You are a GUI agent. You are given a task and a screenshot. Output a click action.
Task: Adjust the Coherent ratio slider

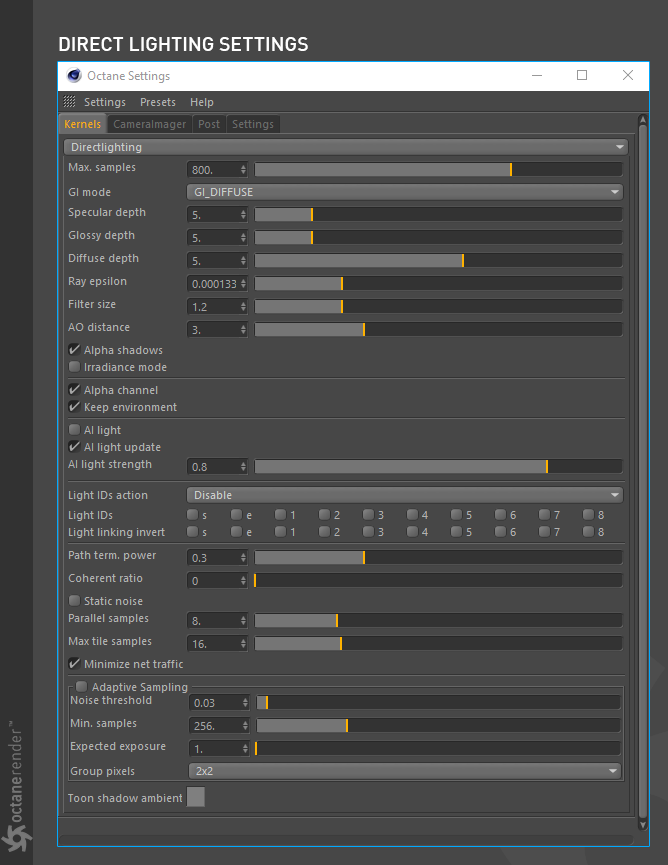point(438,580)
